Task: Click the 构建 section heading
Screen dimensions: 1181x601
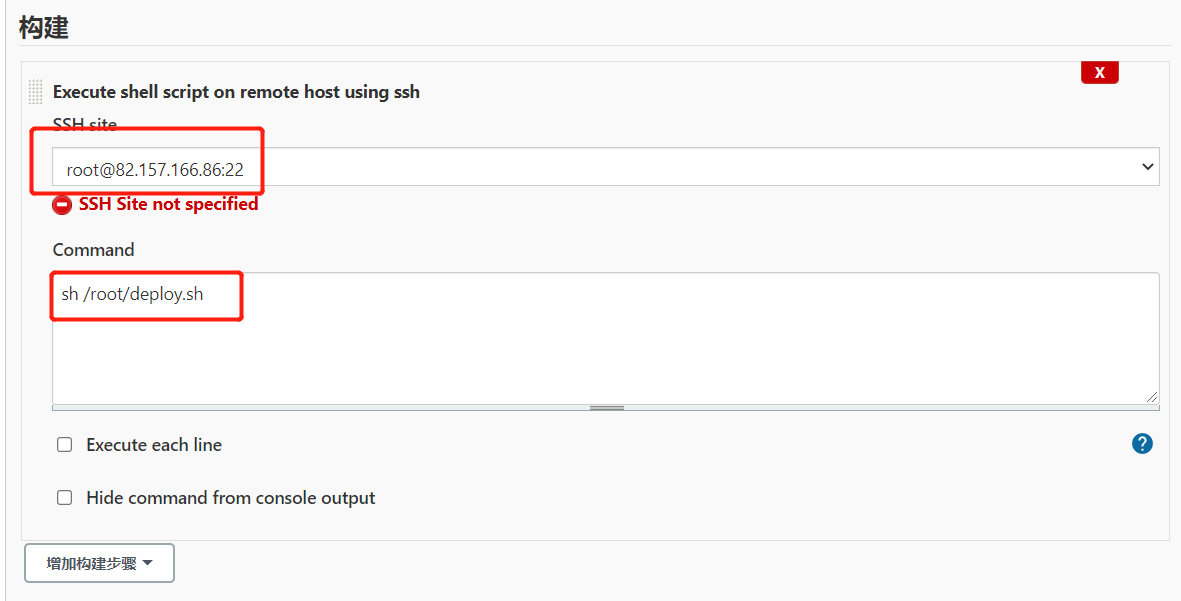Action: pos(44,27)
